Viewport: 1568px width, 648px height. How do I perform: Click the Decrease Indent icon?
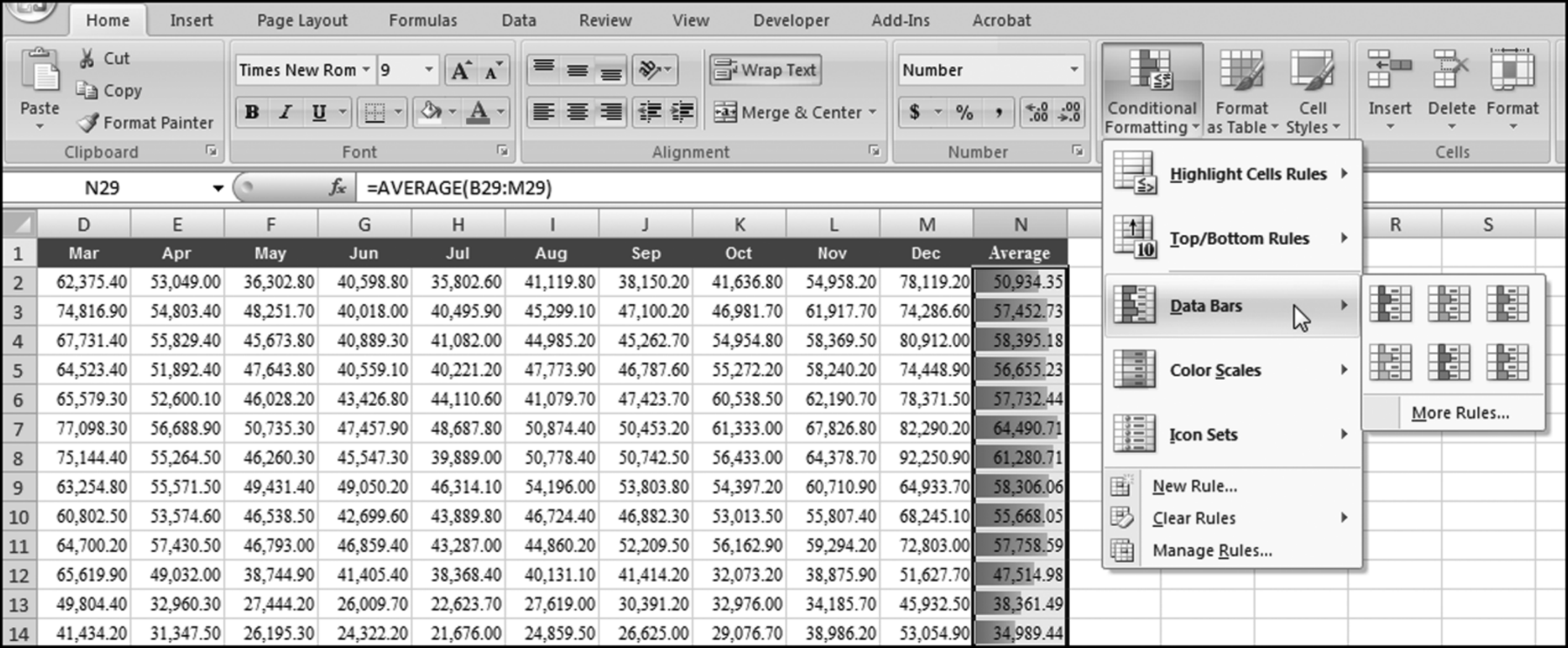[650, 112]
